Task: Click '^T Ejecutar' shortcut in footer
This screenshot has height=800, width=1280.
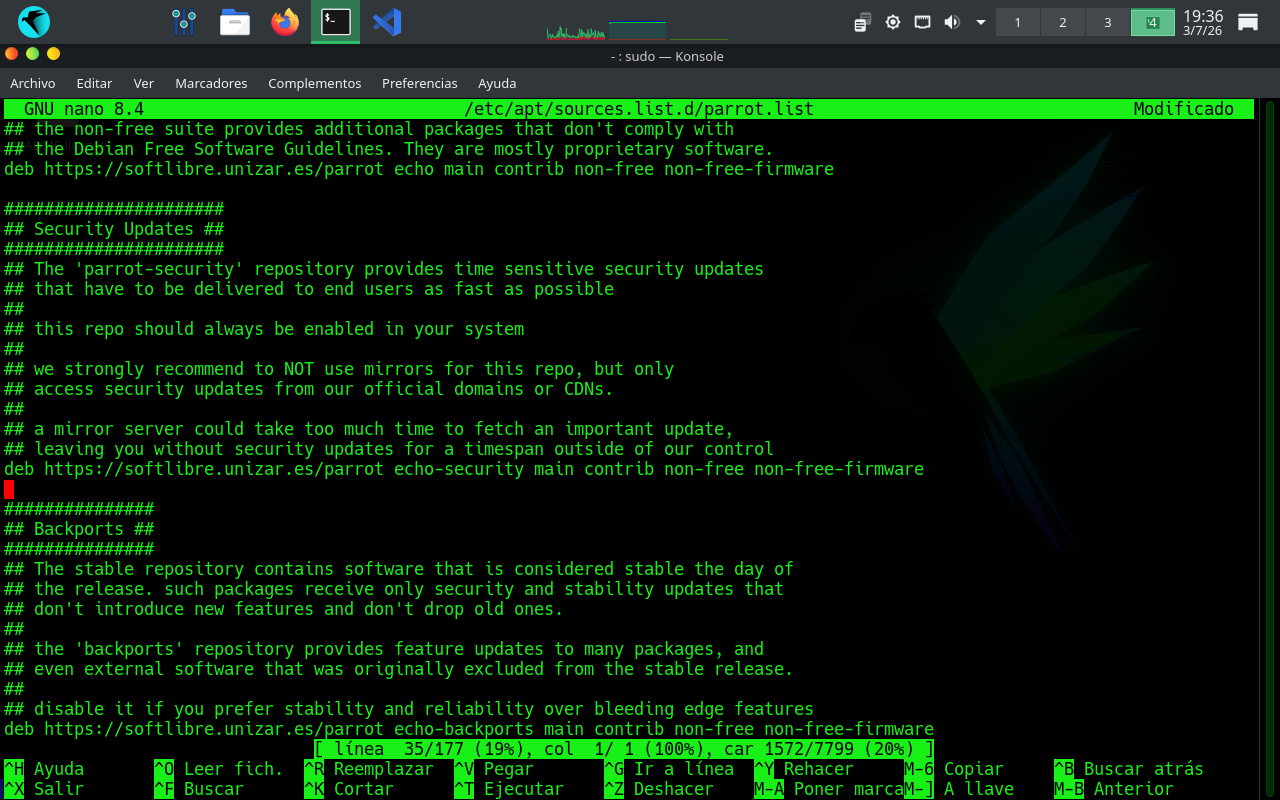Action: (x=509, y=789)
